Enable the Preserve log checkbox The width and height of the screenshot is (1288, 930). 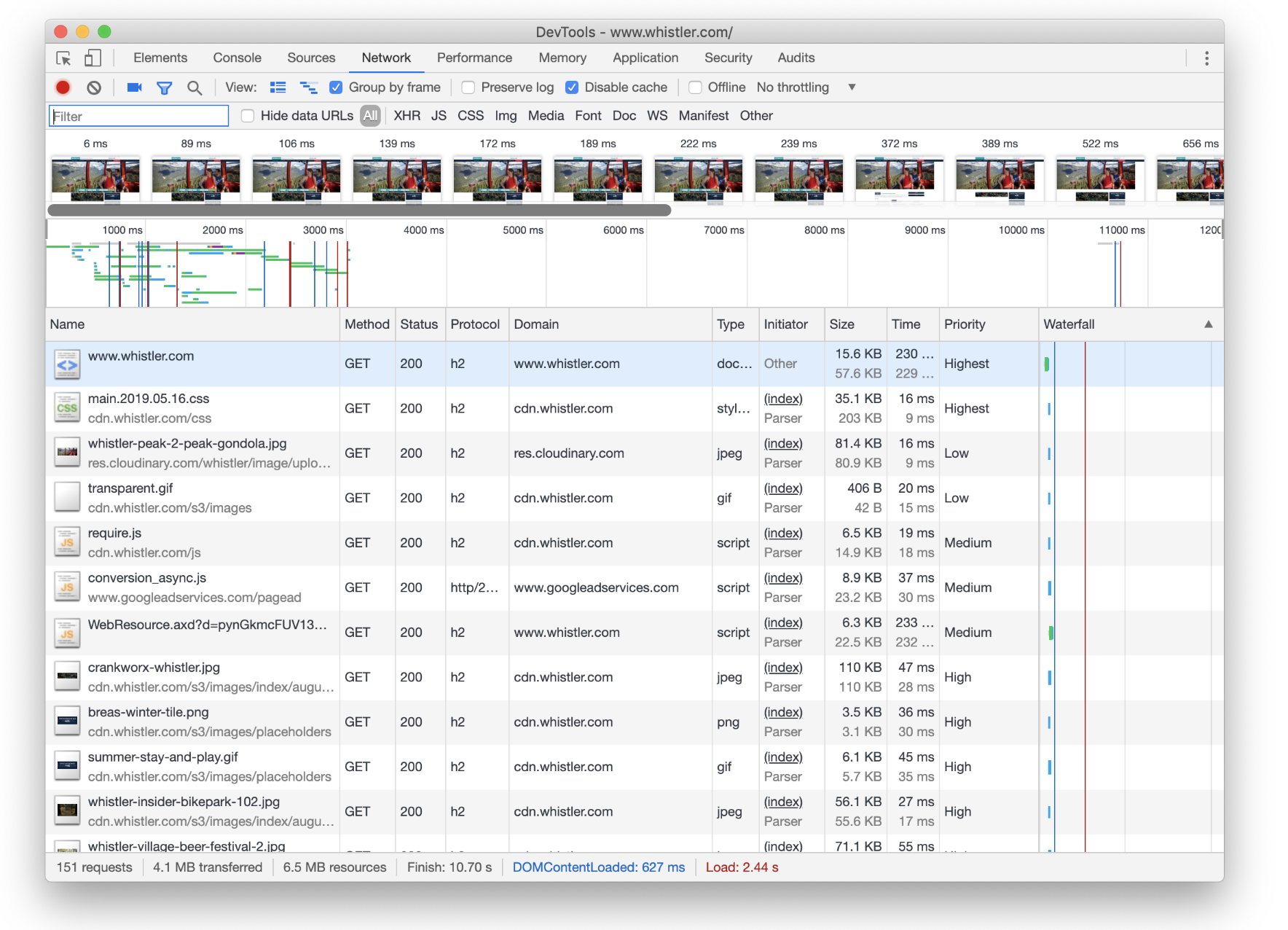click(468, 87)
